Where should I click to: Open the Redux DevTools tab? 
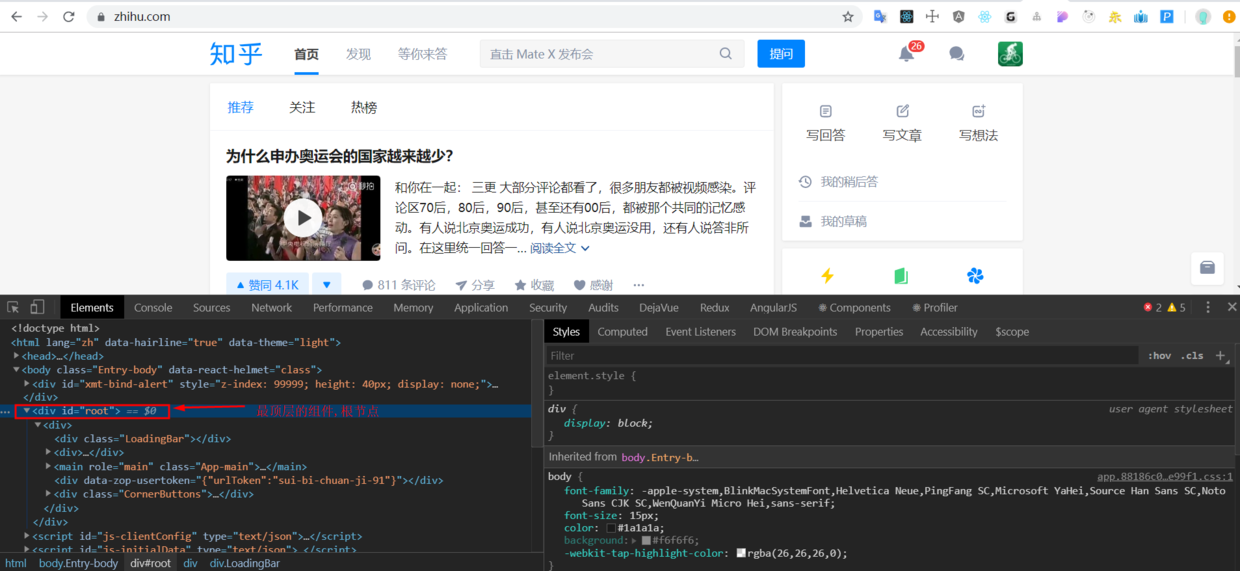(x=714, y=308)
